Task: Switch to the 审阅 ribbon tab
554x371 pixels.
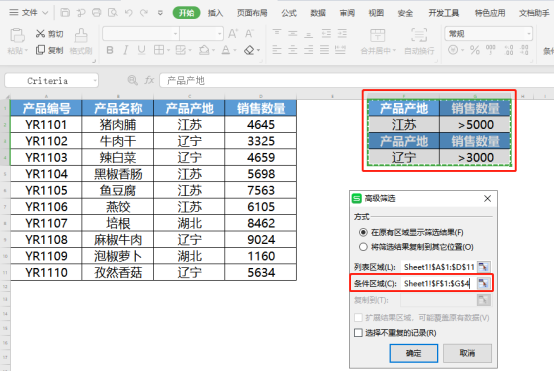Action: (347, 13)
